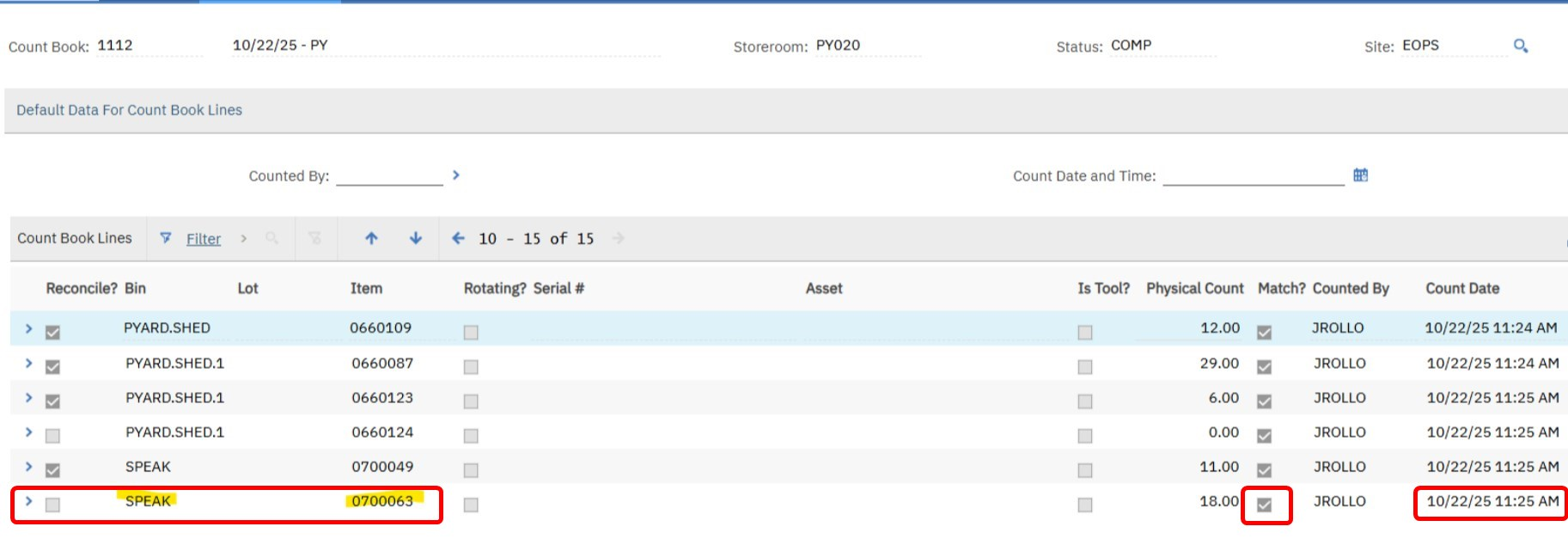Sort by the Physical Count column header
Screen dimensions: 1568x545
tap(1194, 289)
